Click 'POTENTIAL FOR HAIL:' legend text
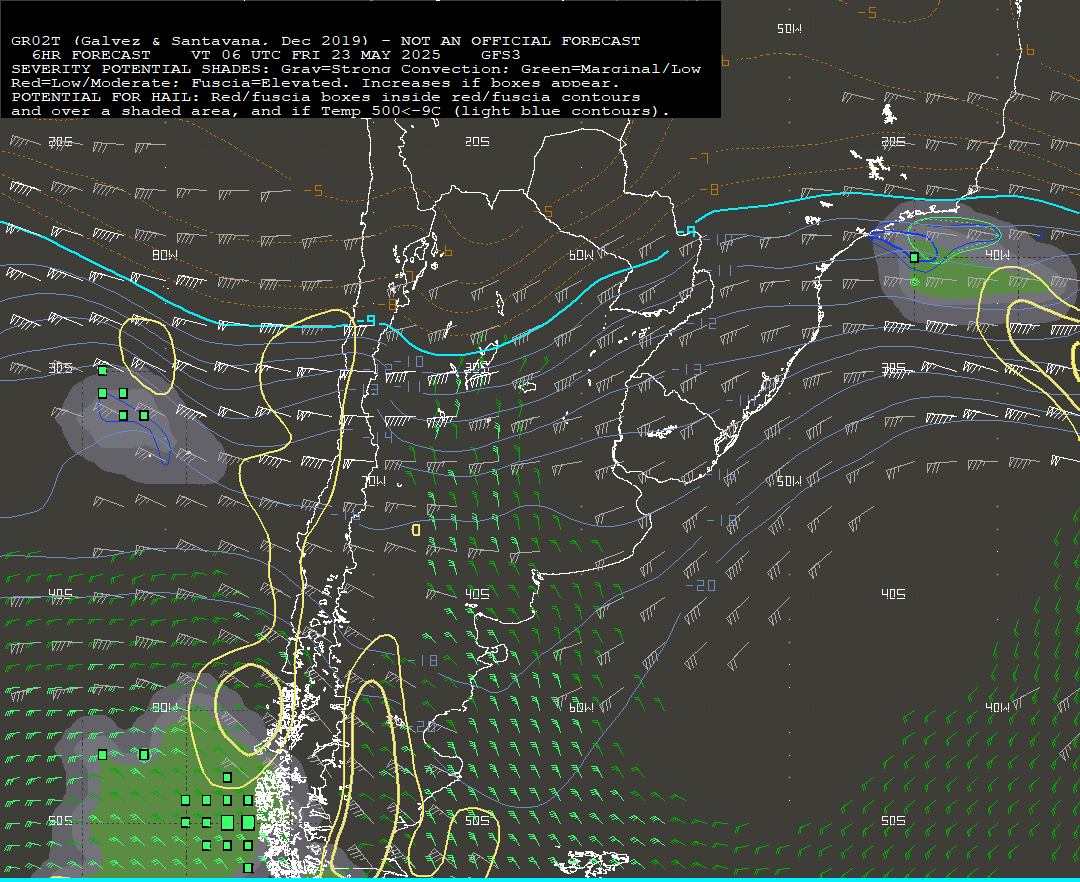This screenshot has height=882, width=1080. click(x=106, y=97)
